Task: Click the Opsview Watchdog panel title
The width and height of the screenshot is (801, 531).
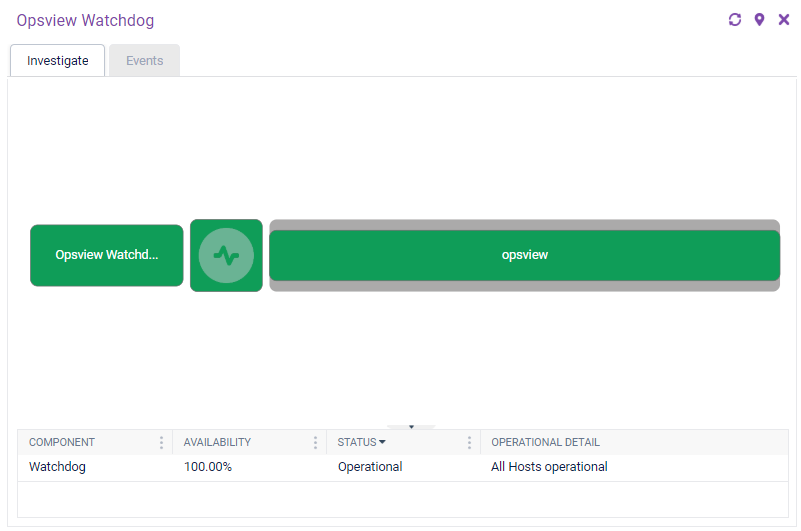Action: [x=85, y=20]
